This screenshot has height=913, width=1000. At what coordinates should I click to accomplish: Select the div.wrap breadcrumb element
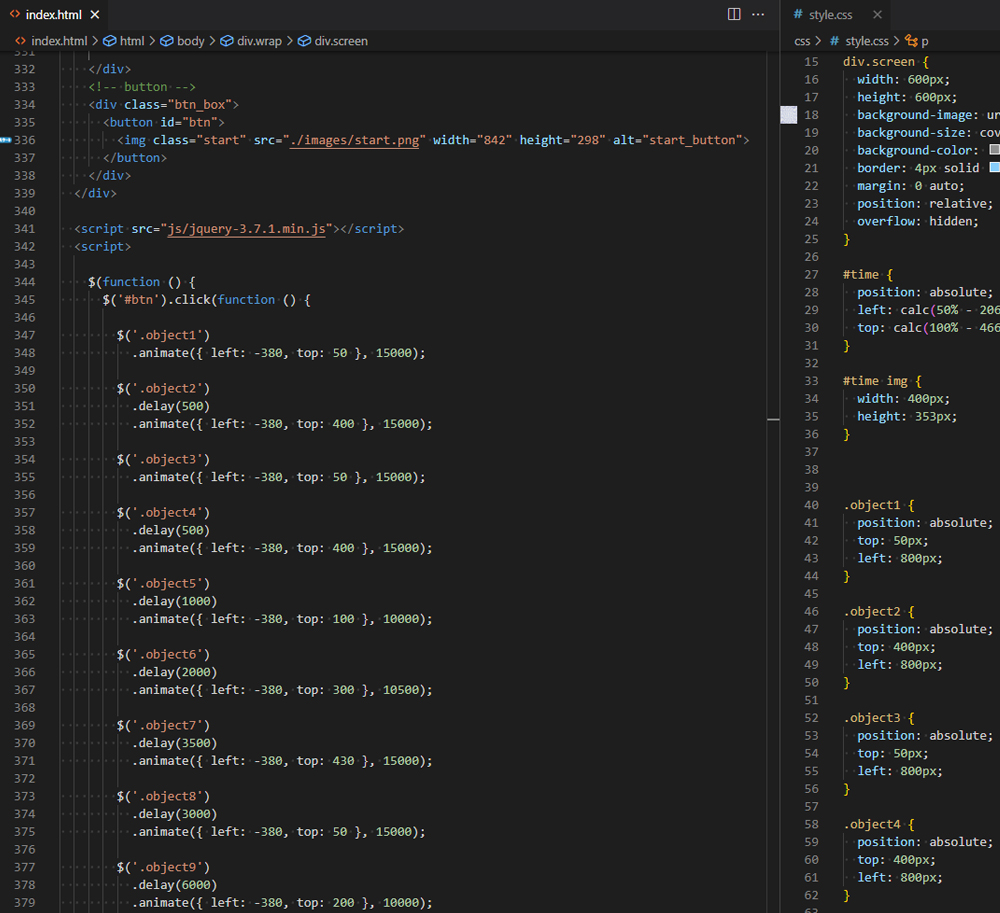tap(259, 41)
